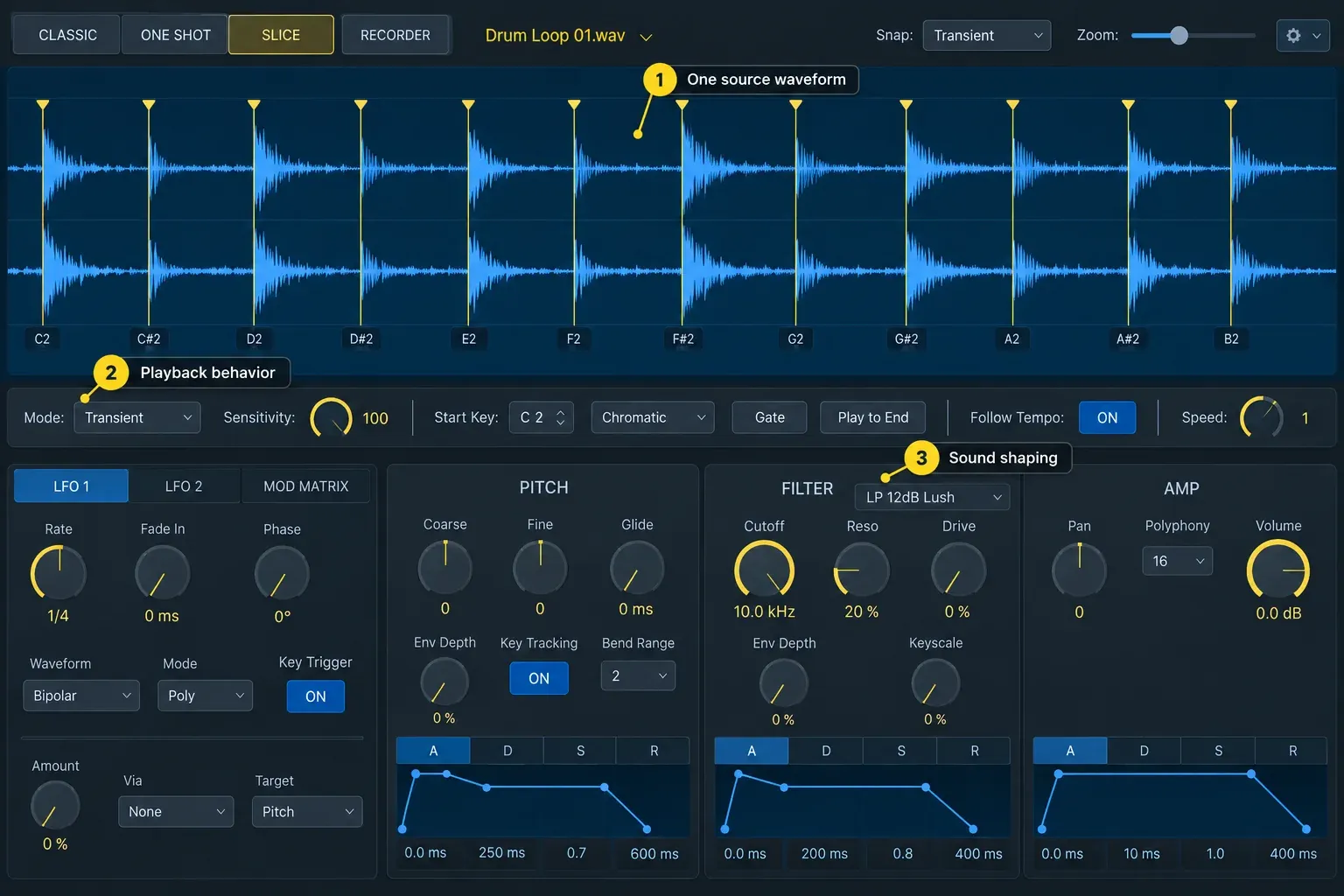
Task: Open the LFO Mode Poly dropdown
Action: point(206,696)
